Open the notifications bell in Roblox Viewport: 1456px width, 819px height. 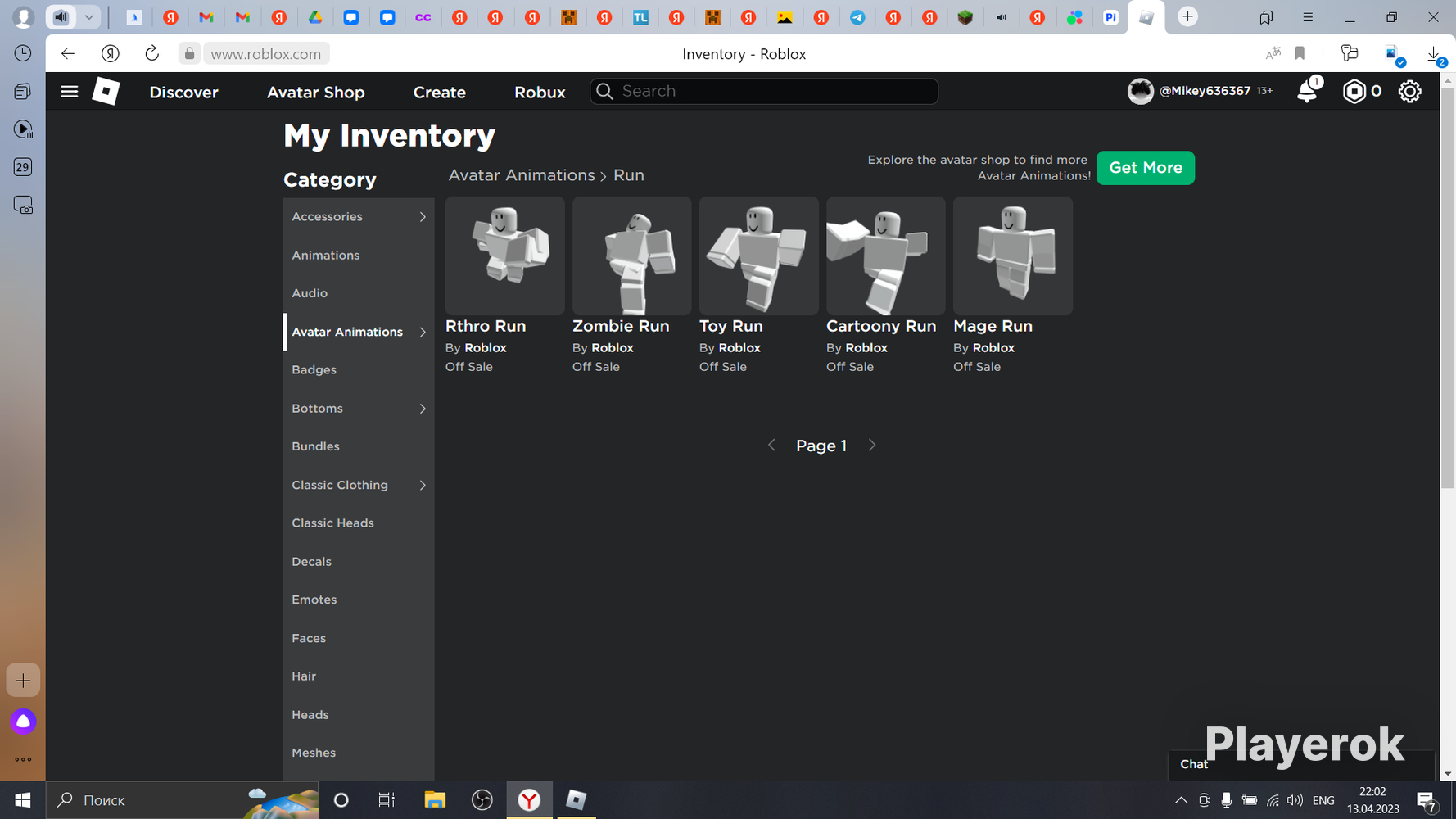(x=1308, y=91)
